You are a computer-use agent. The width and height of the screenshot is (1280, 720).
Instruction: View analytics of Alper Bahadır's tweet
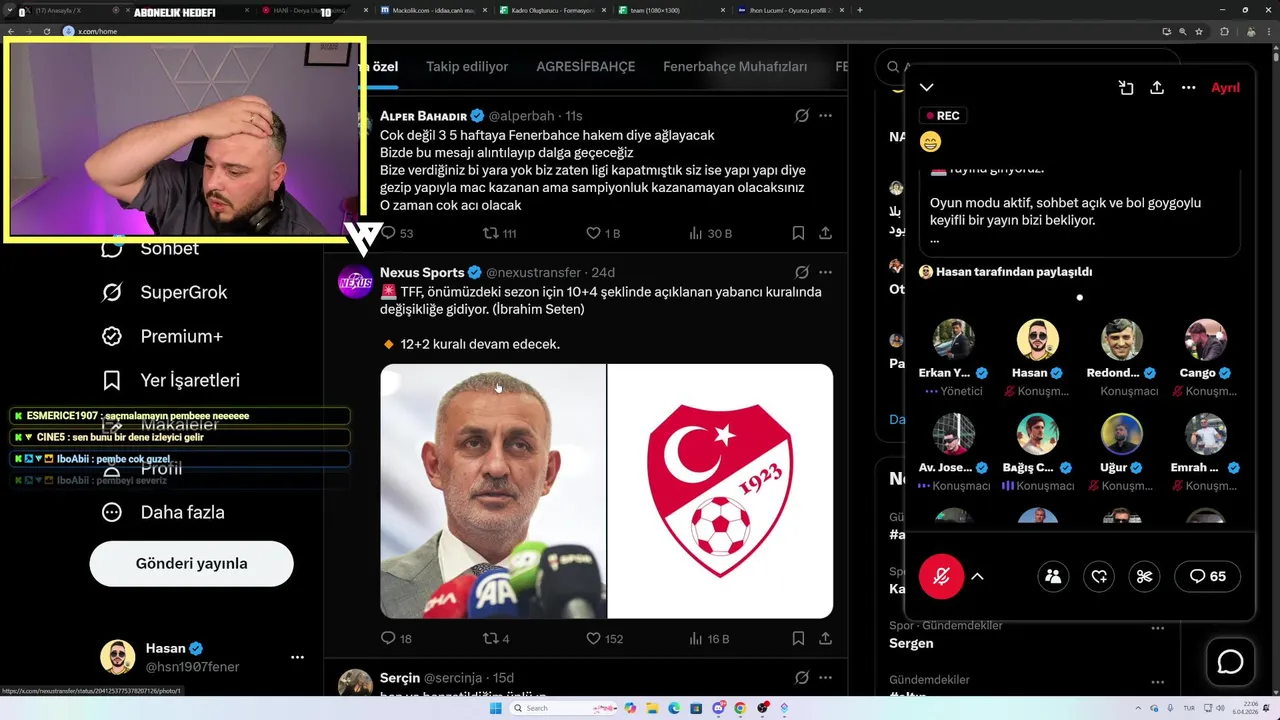696,233
